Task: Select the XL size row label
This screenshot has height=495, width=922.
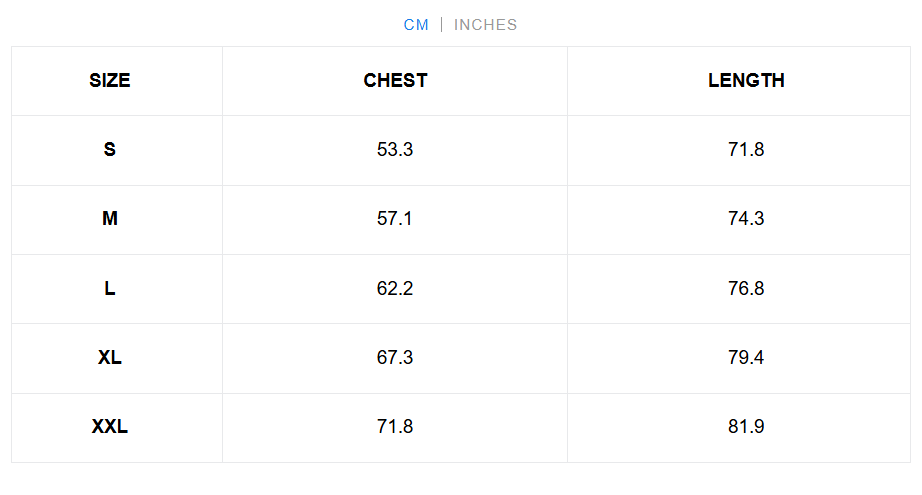Action: [110, 358]
